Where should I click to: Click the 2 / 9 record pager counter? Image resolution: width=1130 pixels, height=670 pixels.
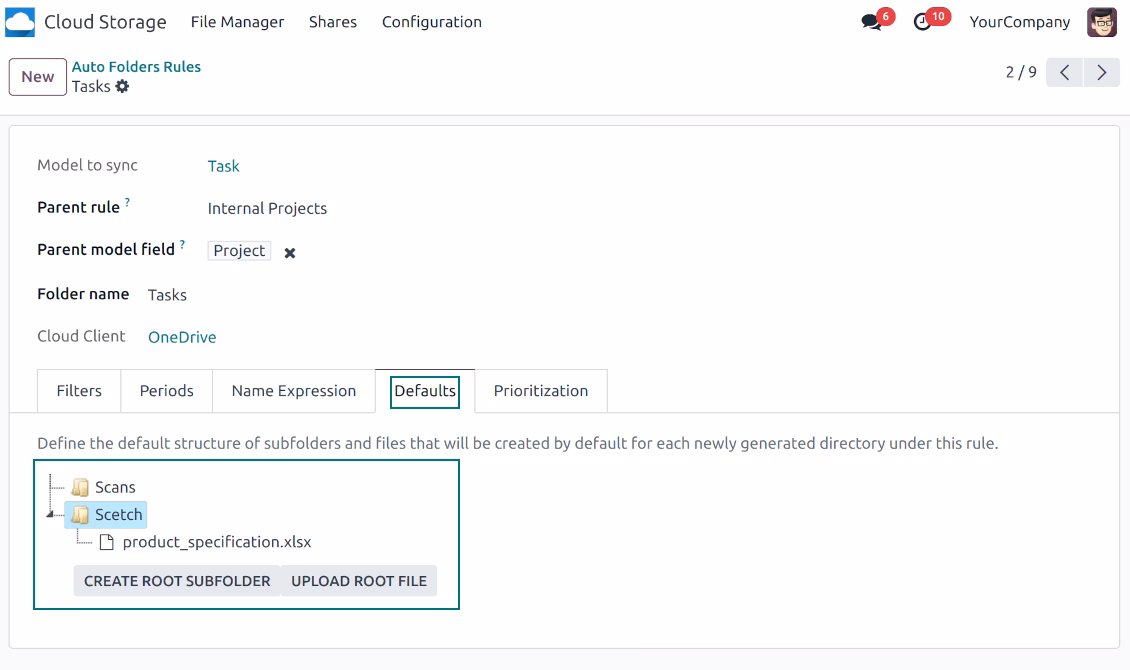click(1021, 72)
